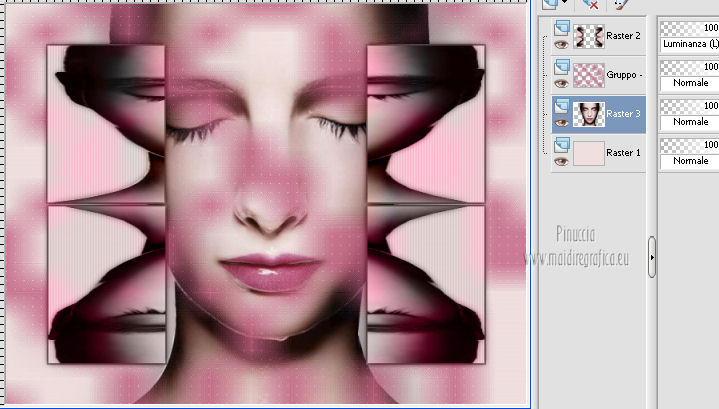Toggle visibility of the Gruppo layer
This screenshot has height=409, width=719.
point(561,83)
